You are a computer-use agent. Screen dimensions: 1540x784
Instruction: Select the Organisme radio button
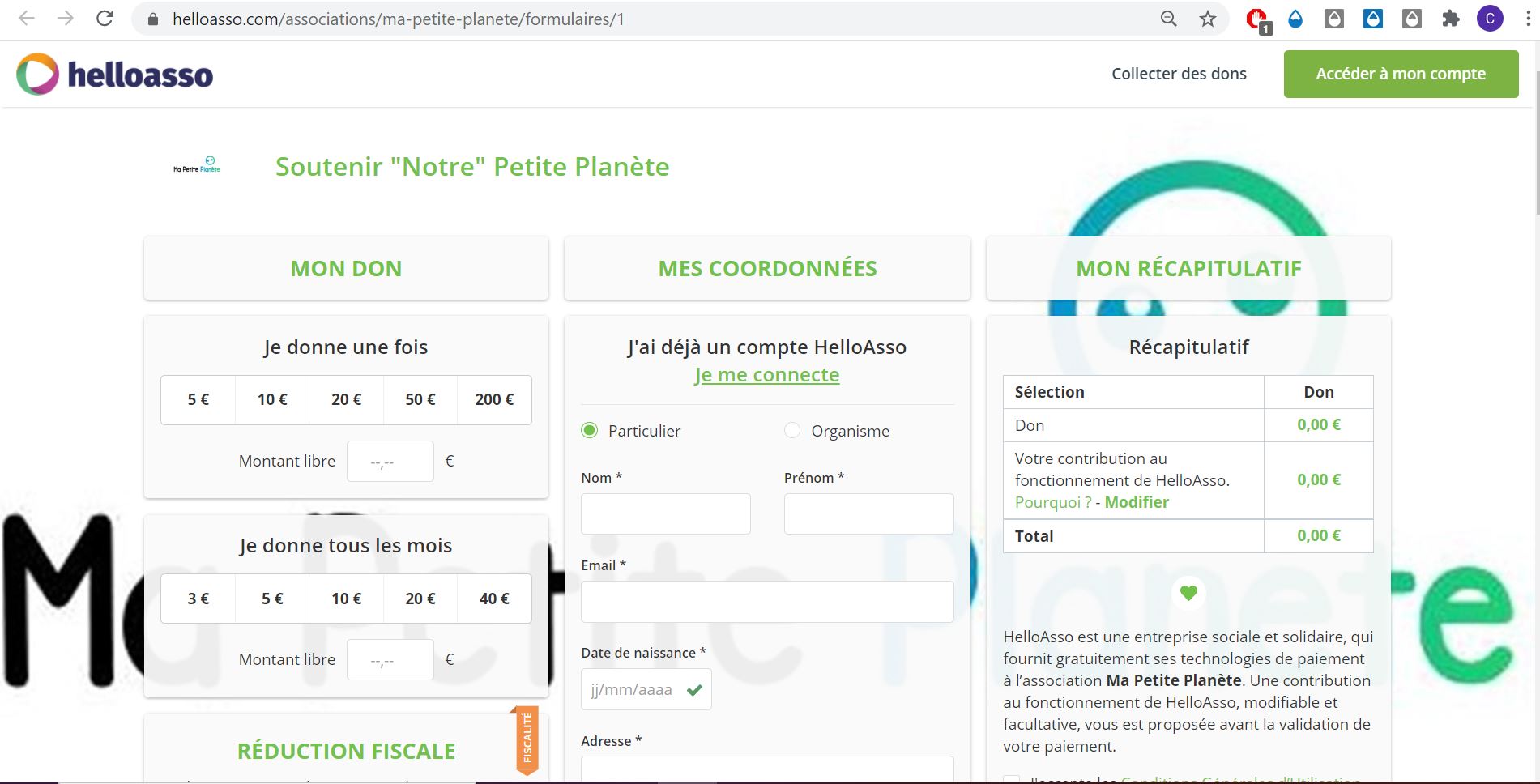point(792,431)
